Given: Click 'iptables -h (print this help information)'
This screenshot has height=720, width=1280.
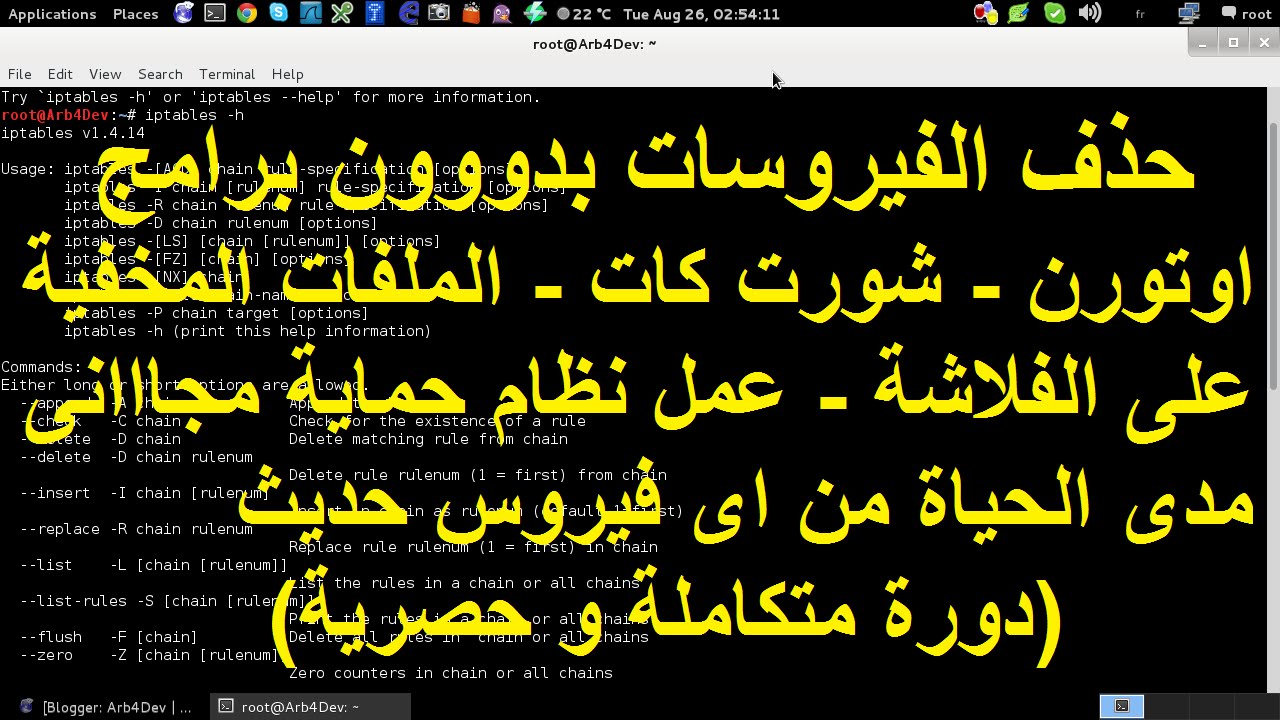Looking at the screenshot, I should tap(248, 331).
